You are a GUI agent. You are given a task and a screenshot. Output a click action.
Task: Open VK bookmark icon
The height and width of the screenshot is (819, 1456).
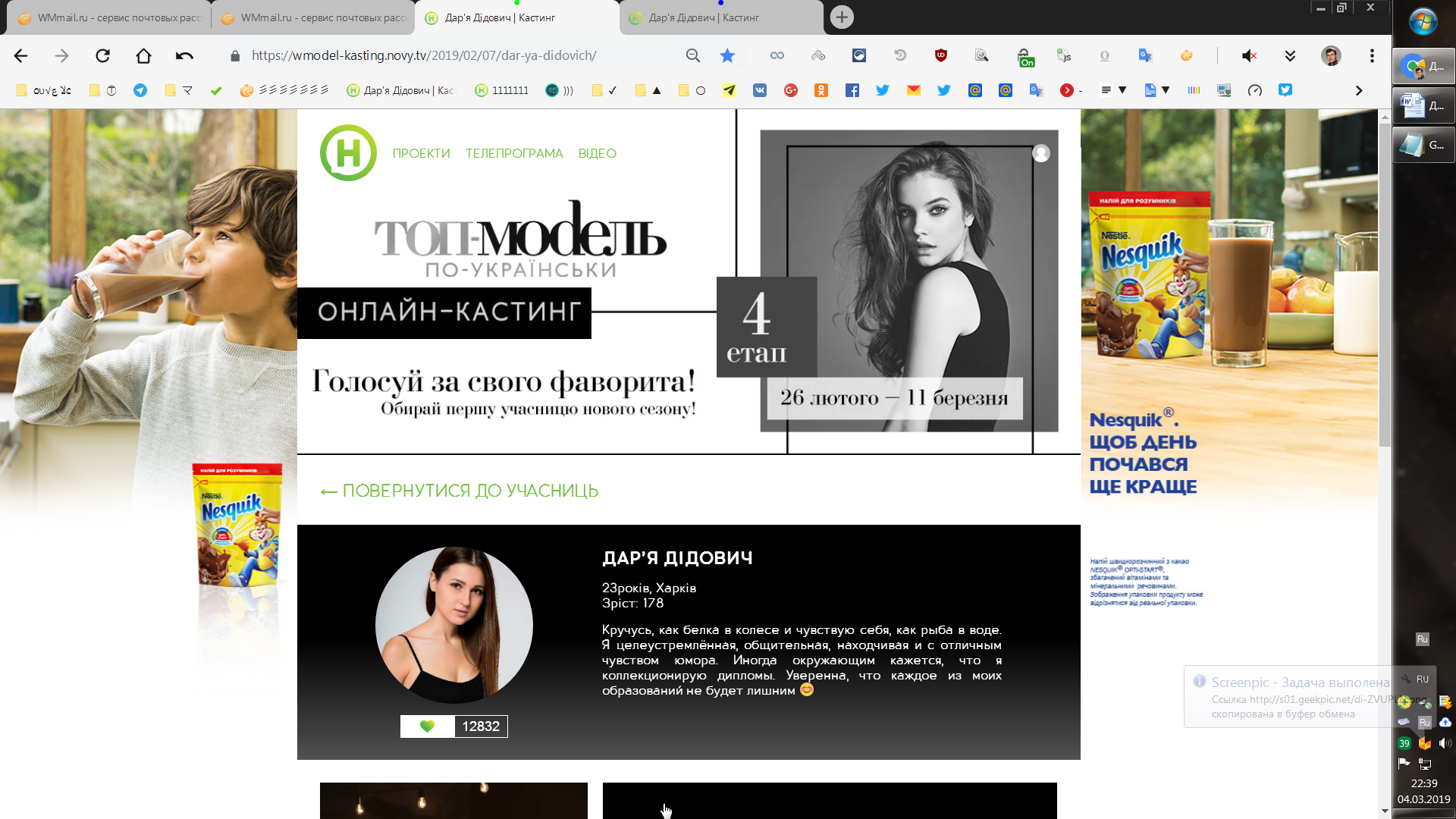pos(759,90)
